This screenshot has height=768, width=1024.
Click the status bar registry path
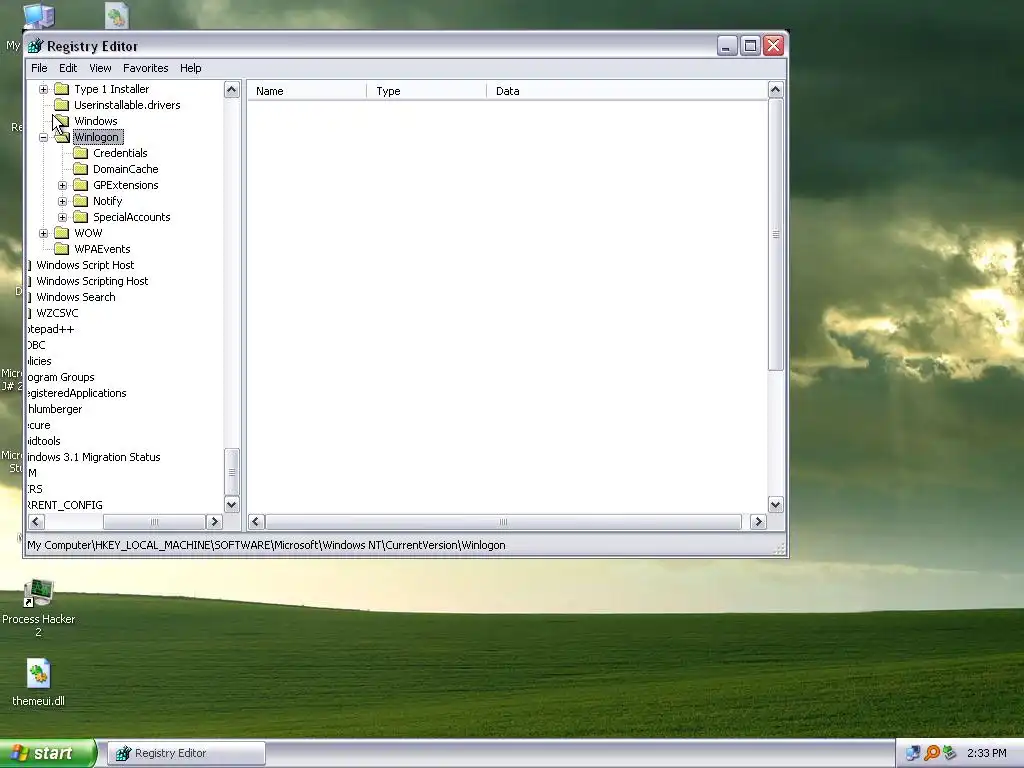(x=266, y=545)
